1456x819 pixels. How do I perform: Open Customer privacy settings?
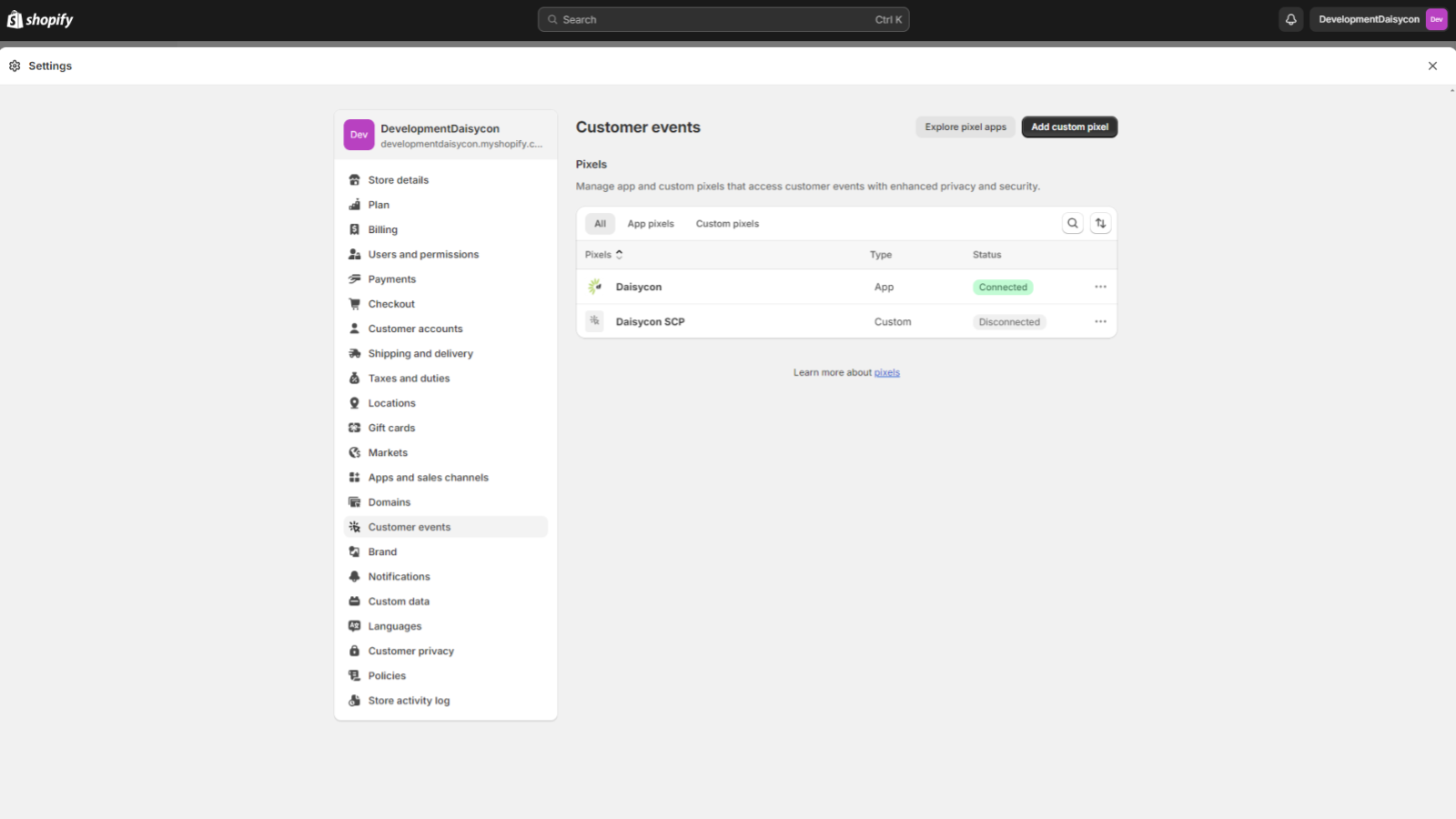[410, 652]
